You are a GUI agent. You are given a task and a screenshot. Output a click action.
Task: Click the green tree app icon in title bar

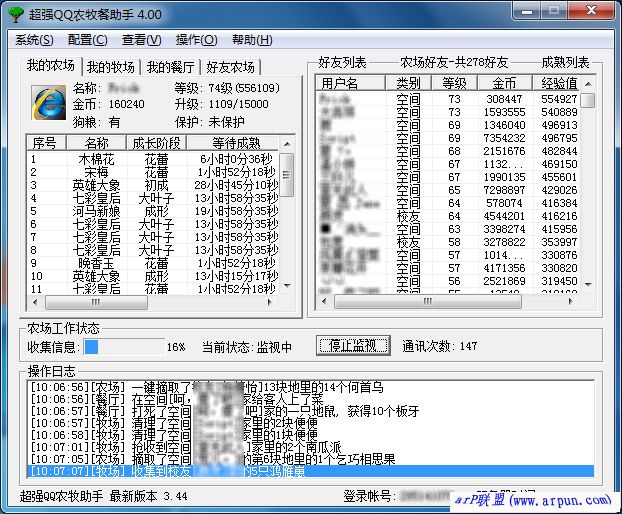coord(13,13)
